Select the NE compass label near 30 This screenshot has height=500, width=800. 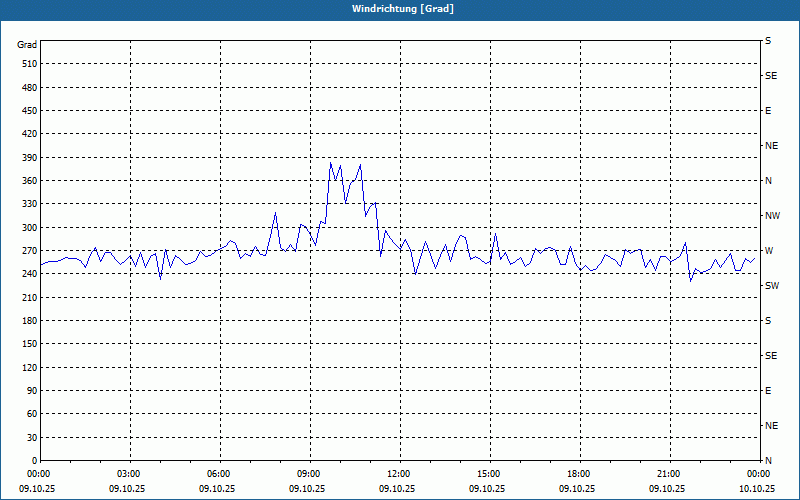click(771, 426)
